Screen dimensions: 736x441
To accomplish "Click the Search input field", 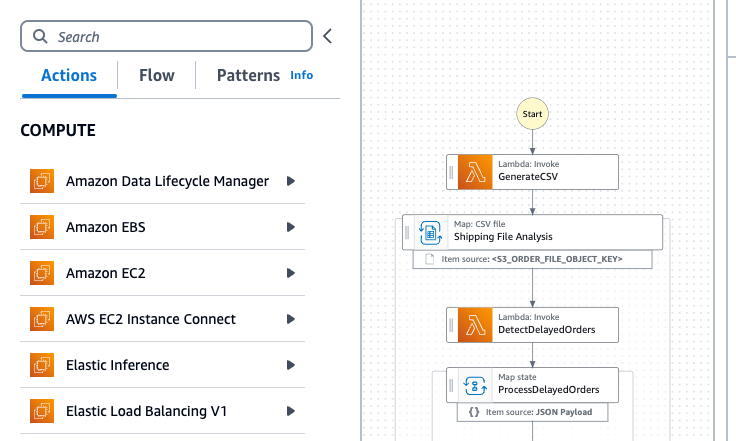I will pos(166,36).
